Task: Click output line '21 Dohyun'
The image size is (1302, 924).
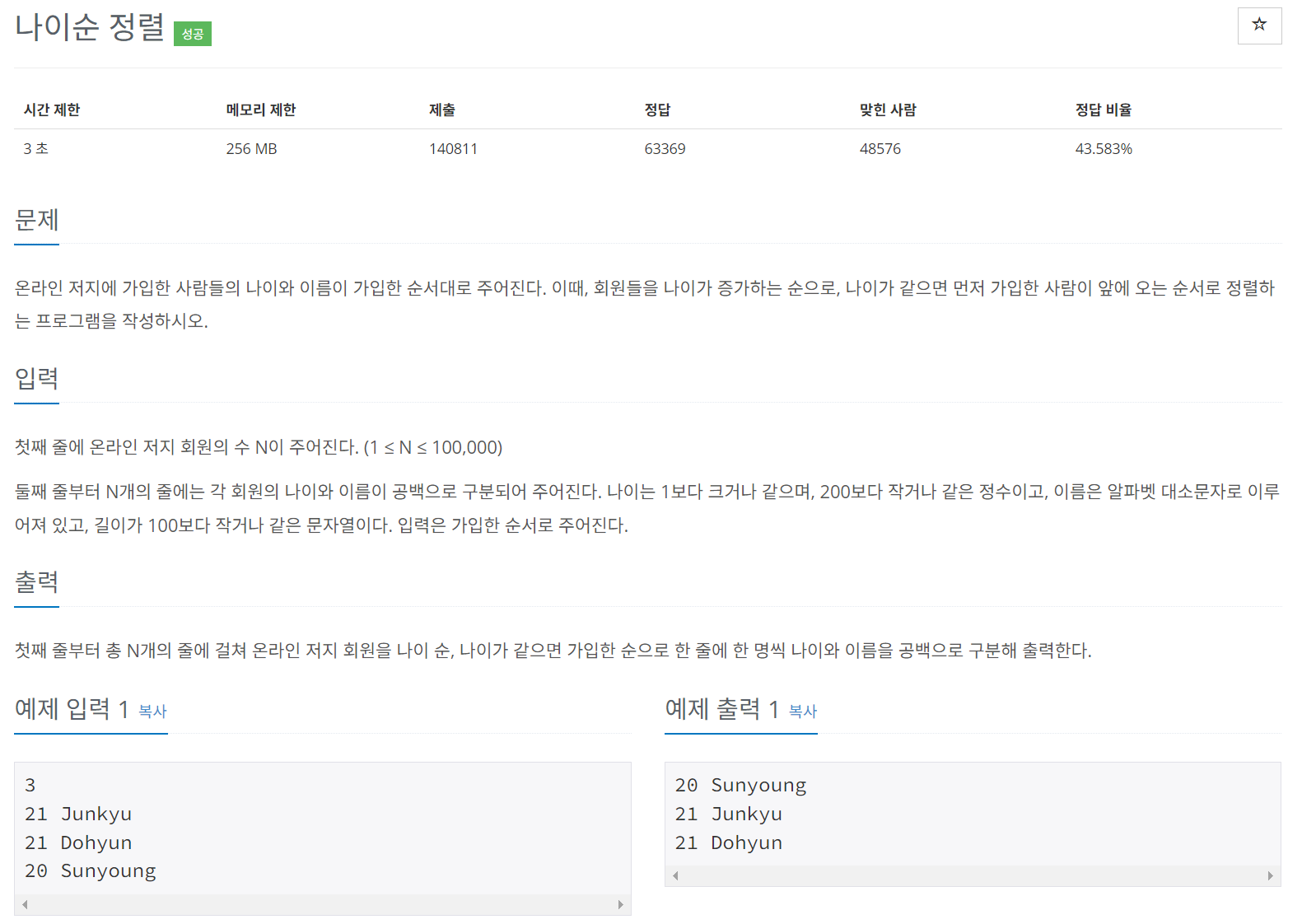Action: pyautogui.click(x=729, y=842)
